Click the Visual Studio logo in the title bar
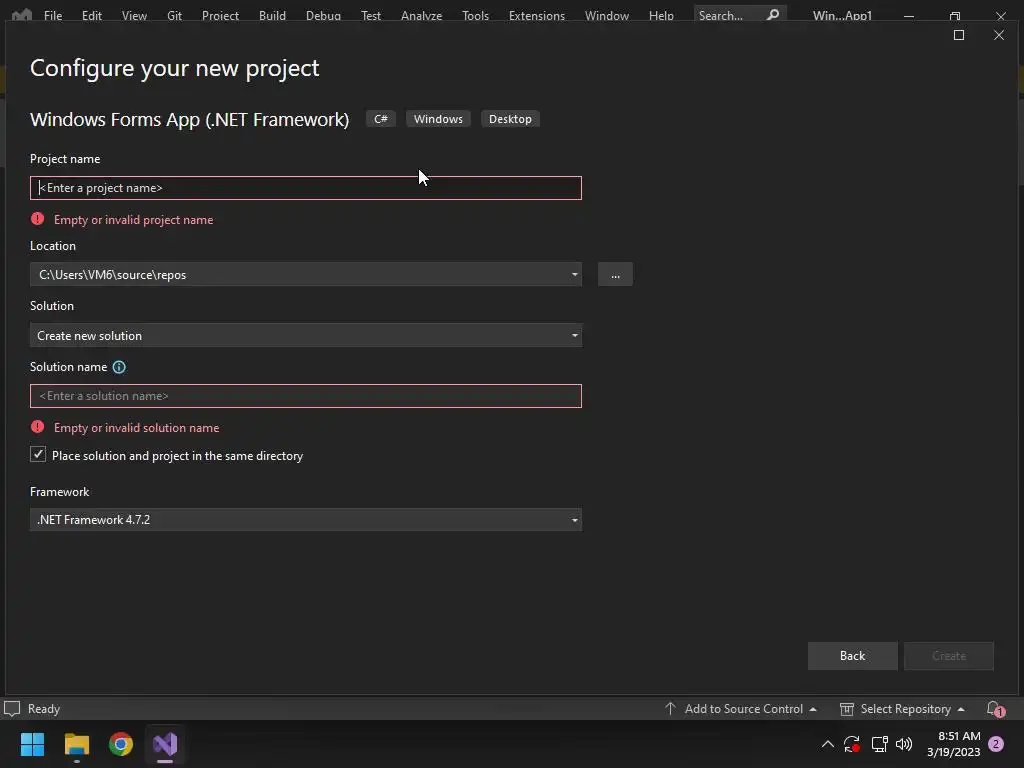1024x768 pixels. [22, 14]
